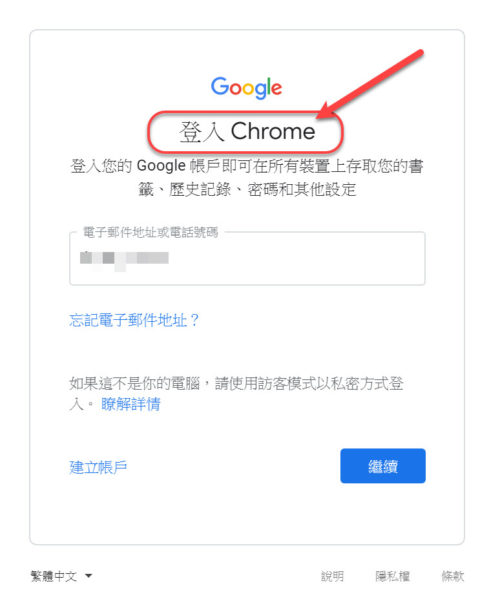Open the 說明 footer link

coord(332,576)
